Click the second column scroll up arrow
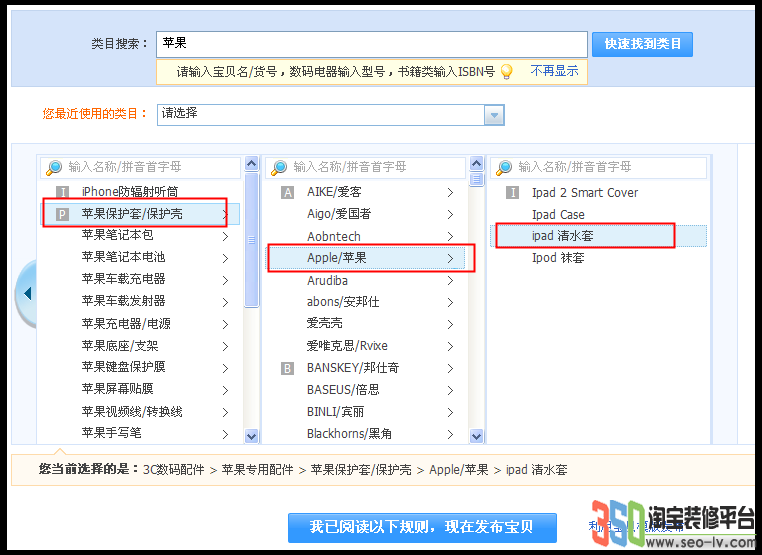Viewport: 762px width, 555px height. coord(477,163)
